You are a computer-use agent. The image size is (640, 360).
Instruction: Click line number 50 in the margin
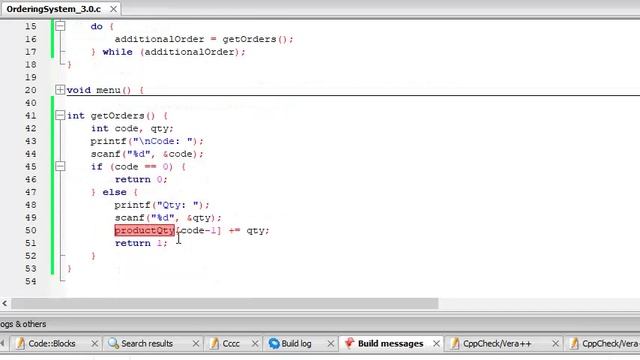click(x=31, y=231)
